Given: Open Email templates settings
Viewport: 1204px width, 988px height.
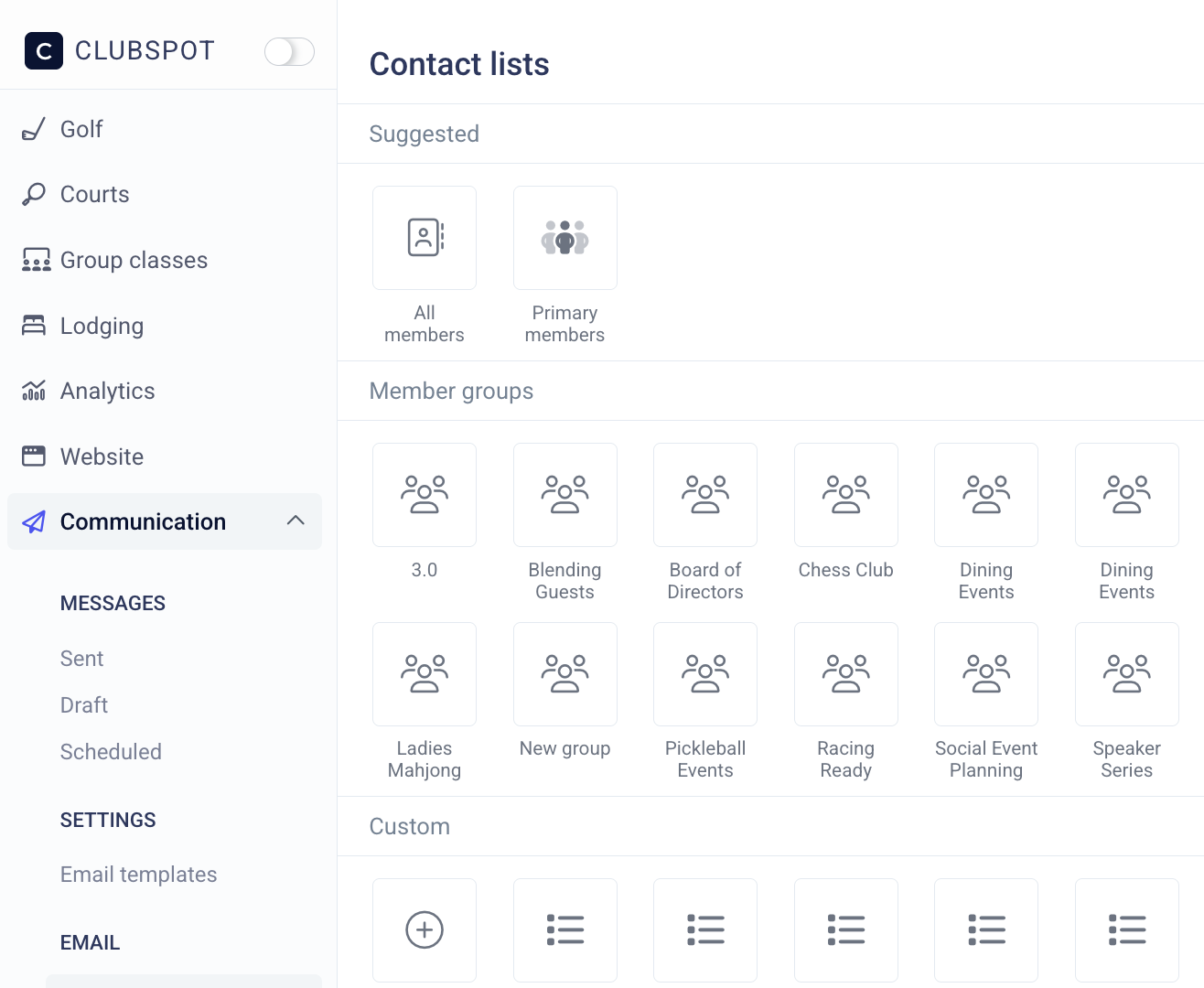Looking at the screenshot, I should click(x=138, y=875).
